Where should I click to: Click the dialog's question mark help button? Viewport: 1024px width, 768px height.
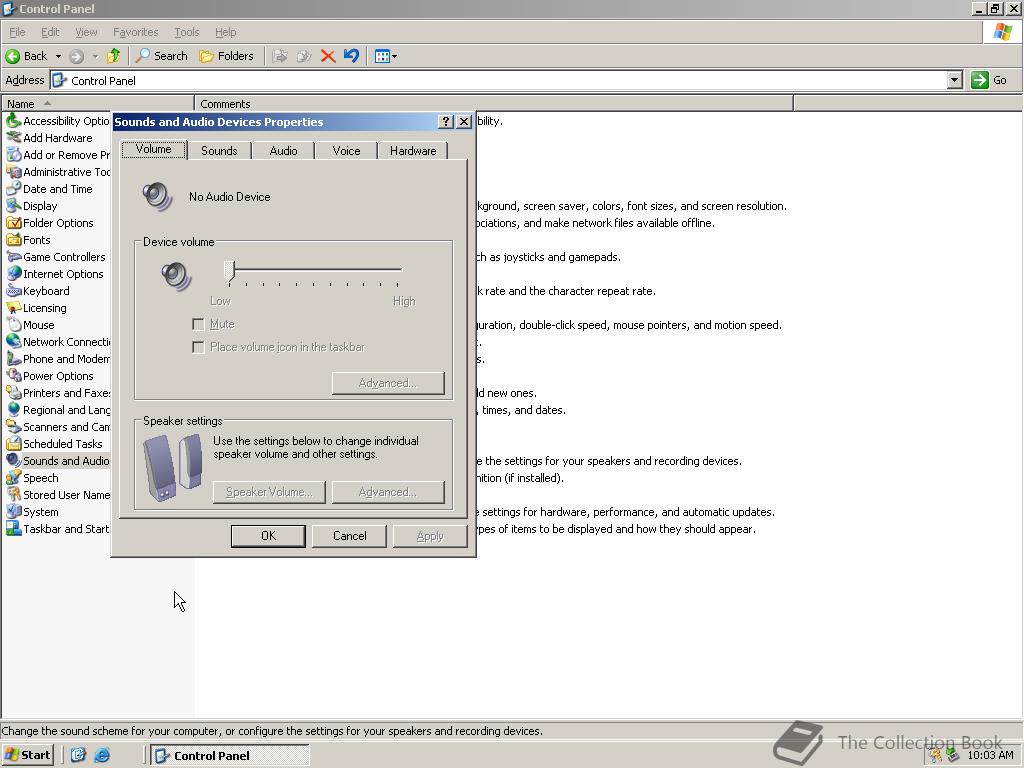(x=445, y=121)
